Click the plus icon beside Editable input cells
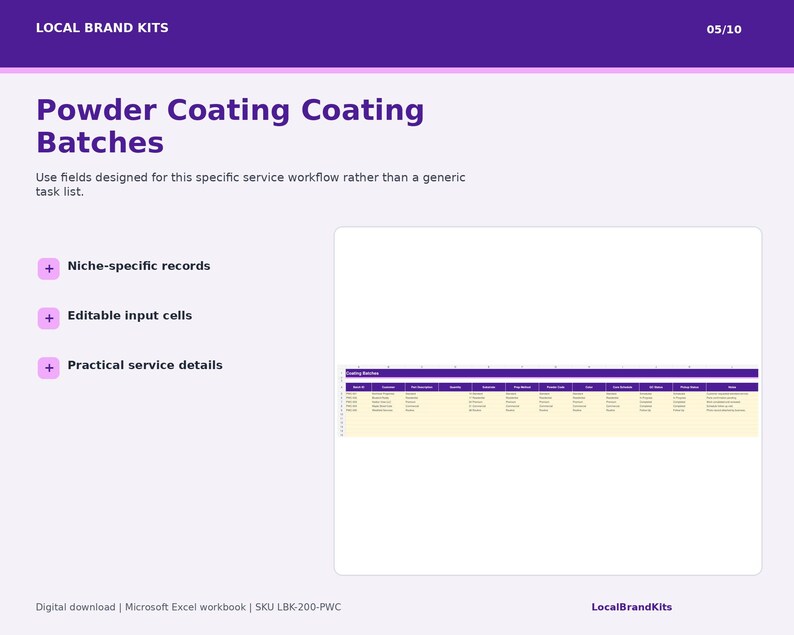This screenshot has height=635, width=794. 49,318
